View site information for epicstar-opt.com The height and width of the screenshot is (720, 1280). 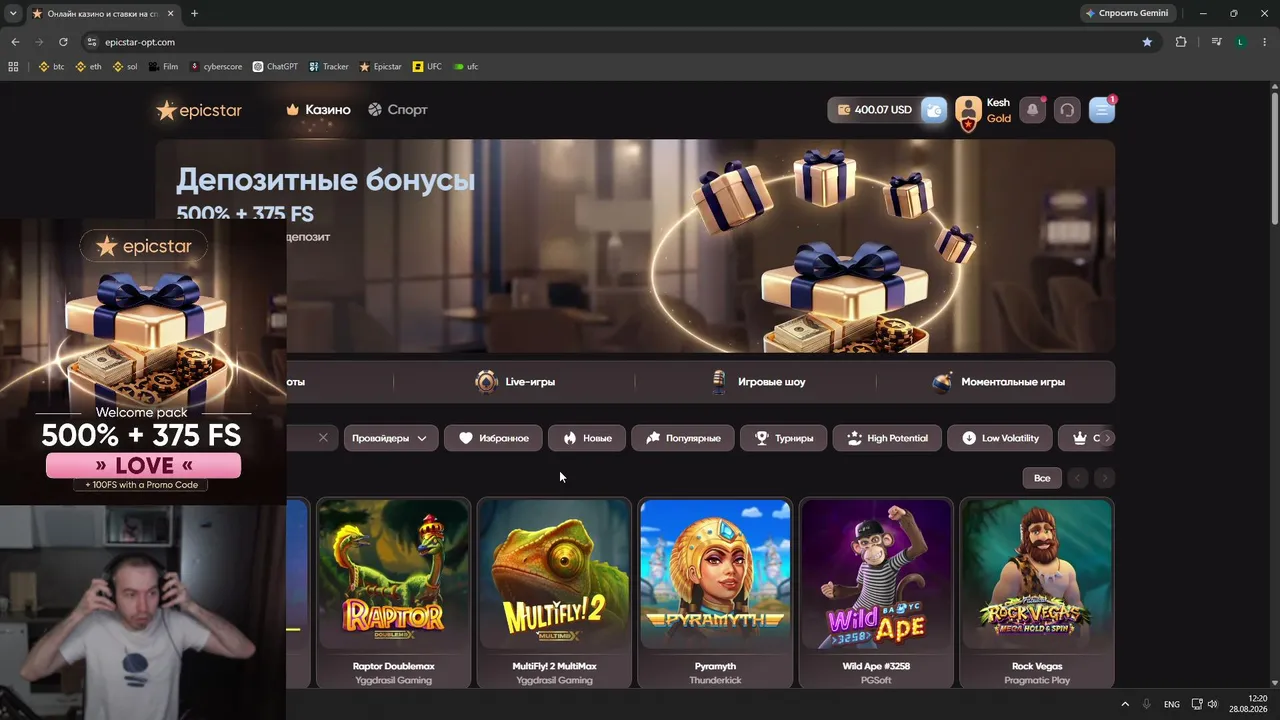92,42
